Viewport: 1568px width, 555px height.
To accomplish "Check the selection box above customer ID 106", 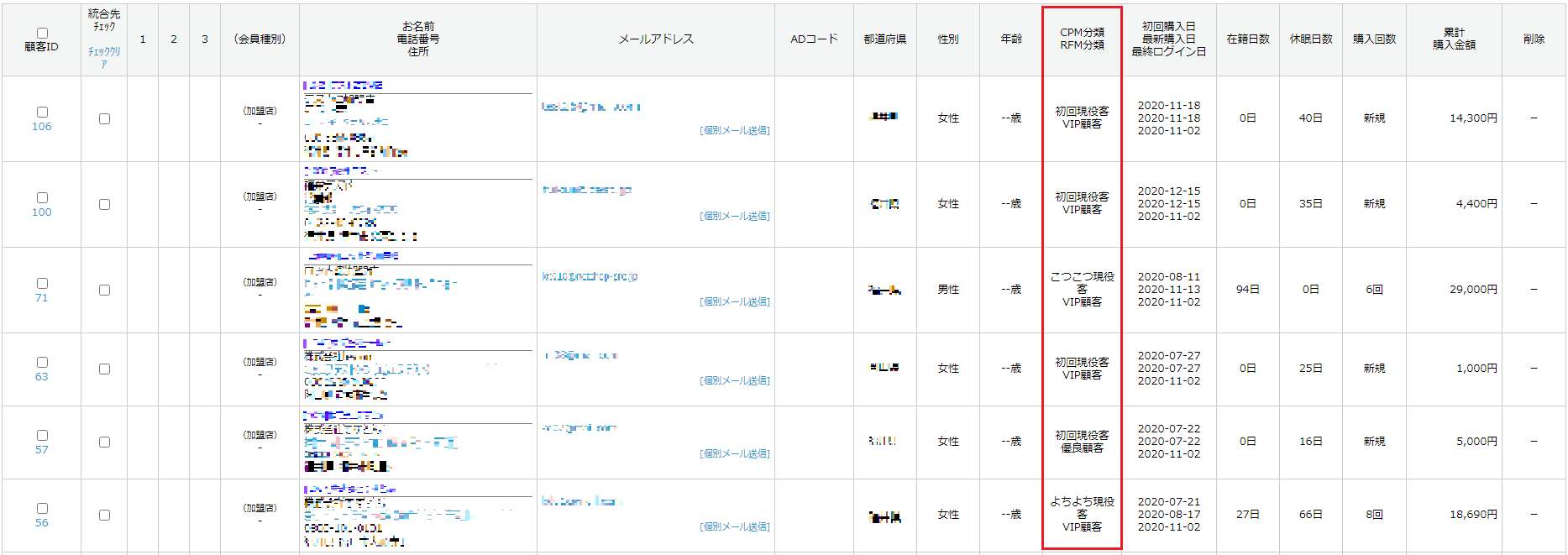I will tap(42, 112).
